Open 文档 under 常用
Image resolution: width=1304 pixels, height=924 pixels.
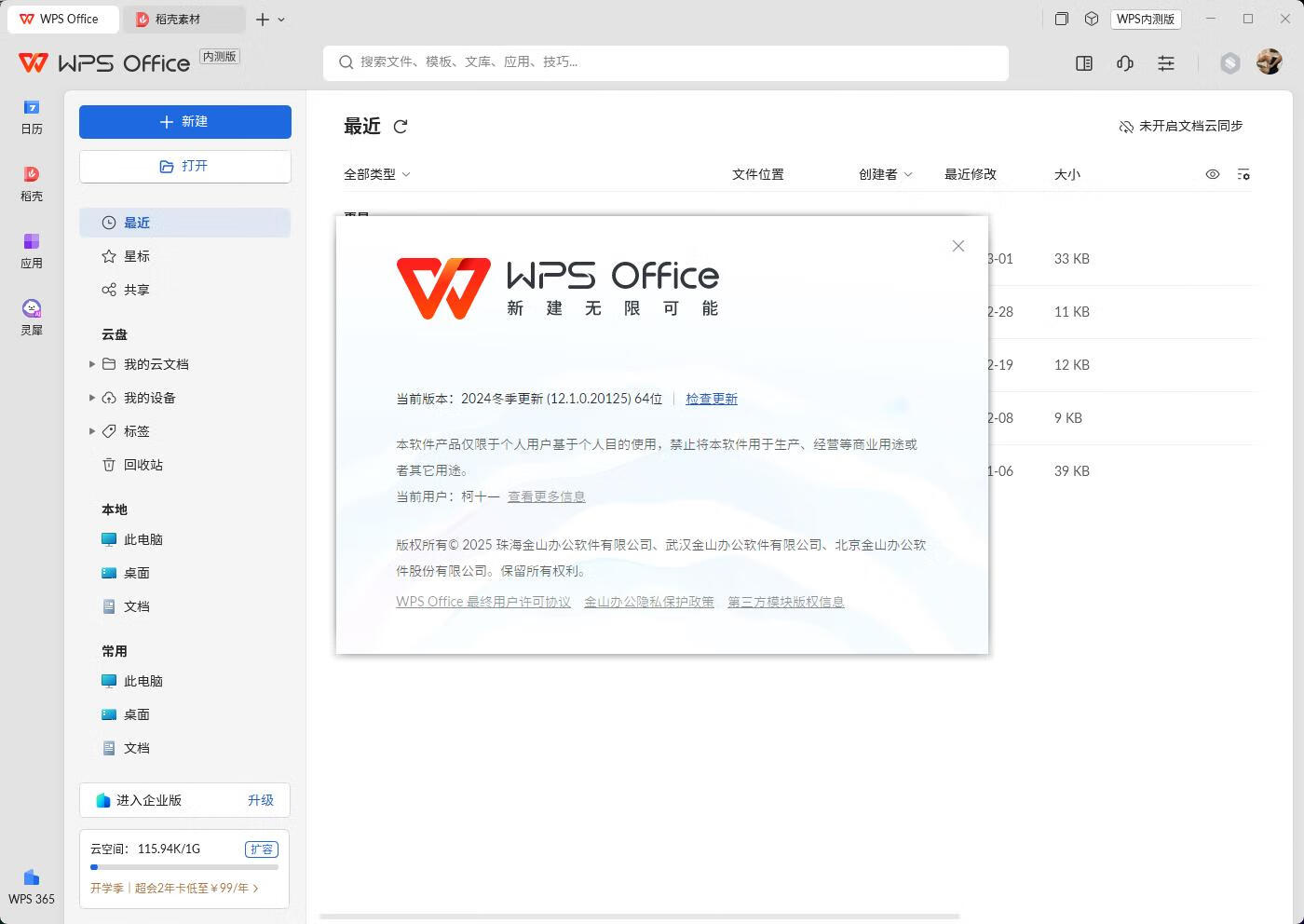pos(185,748)
